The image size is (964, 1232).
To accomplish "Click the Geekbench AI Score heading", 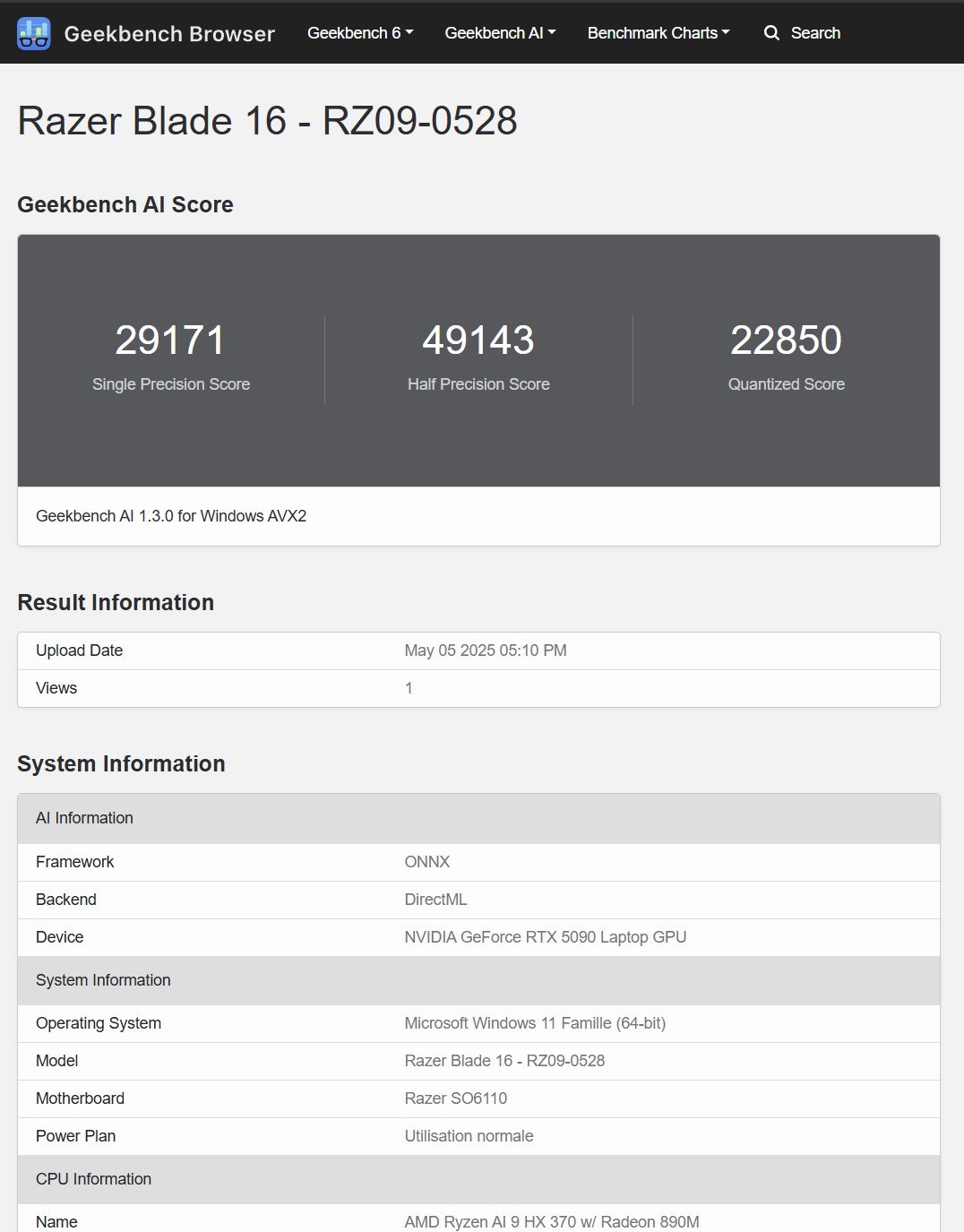I will pos(125,204).
